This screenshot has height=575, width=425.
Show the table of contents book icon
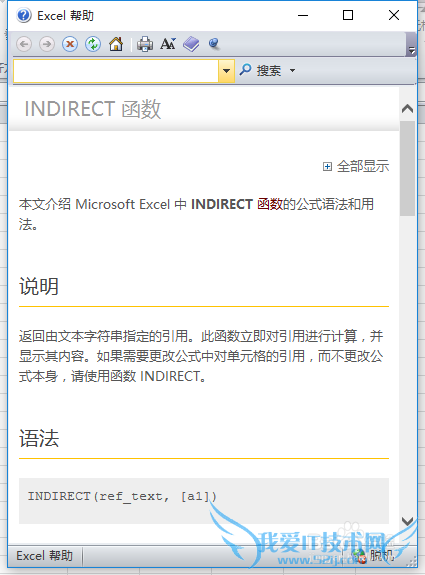click(191, 44)
